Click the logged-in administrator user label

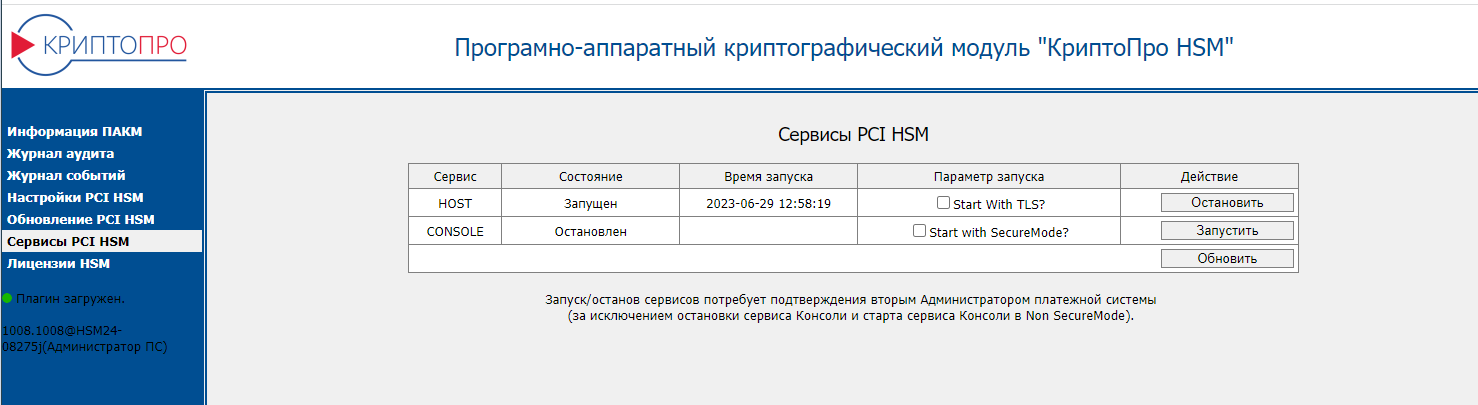84,338
